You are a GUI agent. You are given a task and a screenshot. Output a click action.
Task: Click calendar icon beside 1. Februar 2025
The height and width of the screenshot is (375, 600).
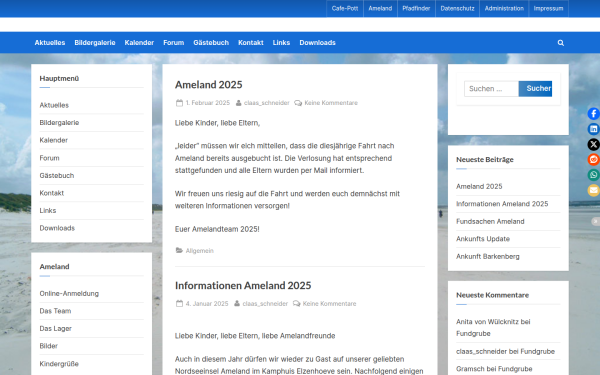click(x=179, y=103)
